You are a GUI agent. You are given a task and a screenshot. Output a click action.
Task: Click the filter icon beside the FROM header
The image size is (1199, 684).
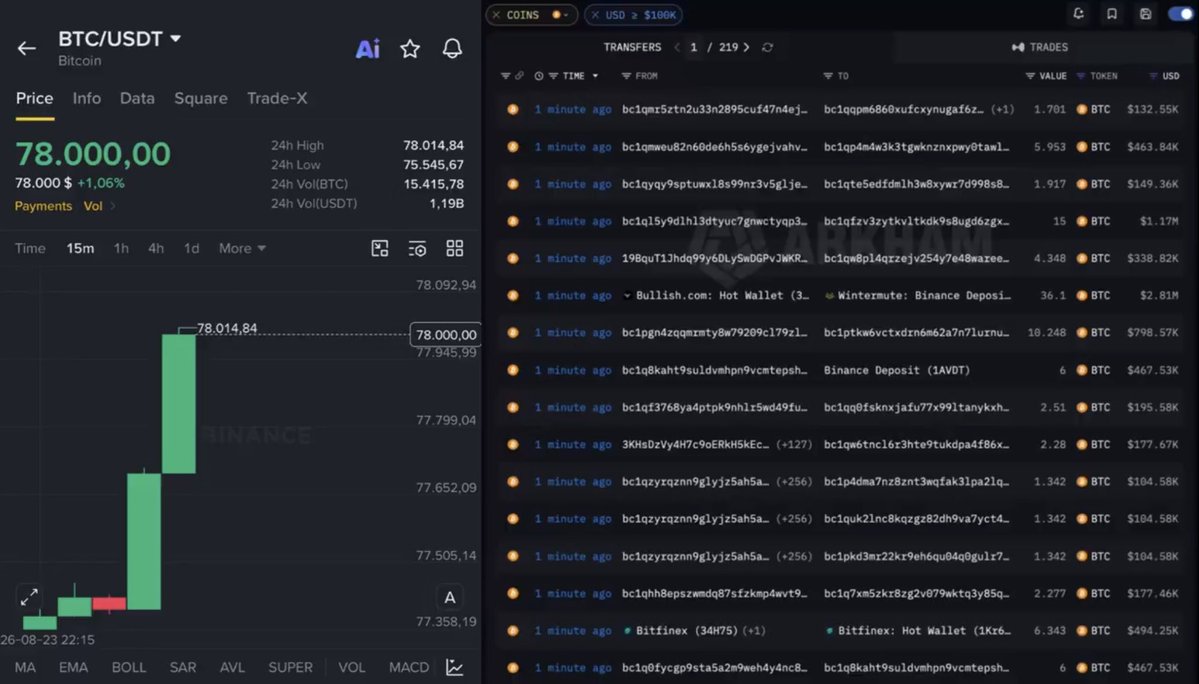[x=626, y=76]
